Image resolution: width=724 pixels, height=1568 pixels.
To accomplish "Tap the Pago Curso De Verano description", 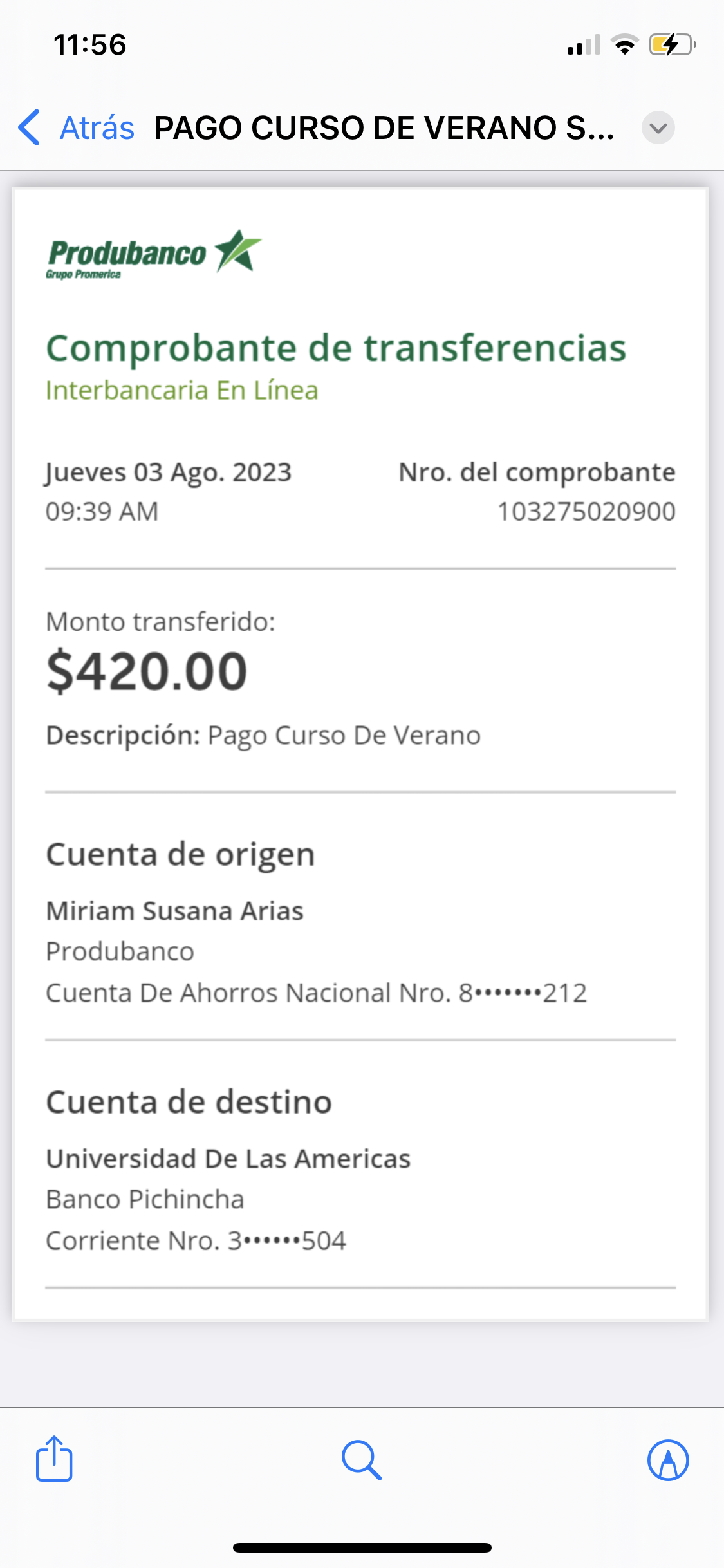I will tap(344, 735).
